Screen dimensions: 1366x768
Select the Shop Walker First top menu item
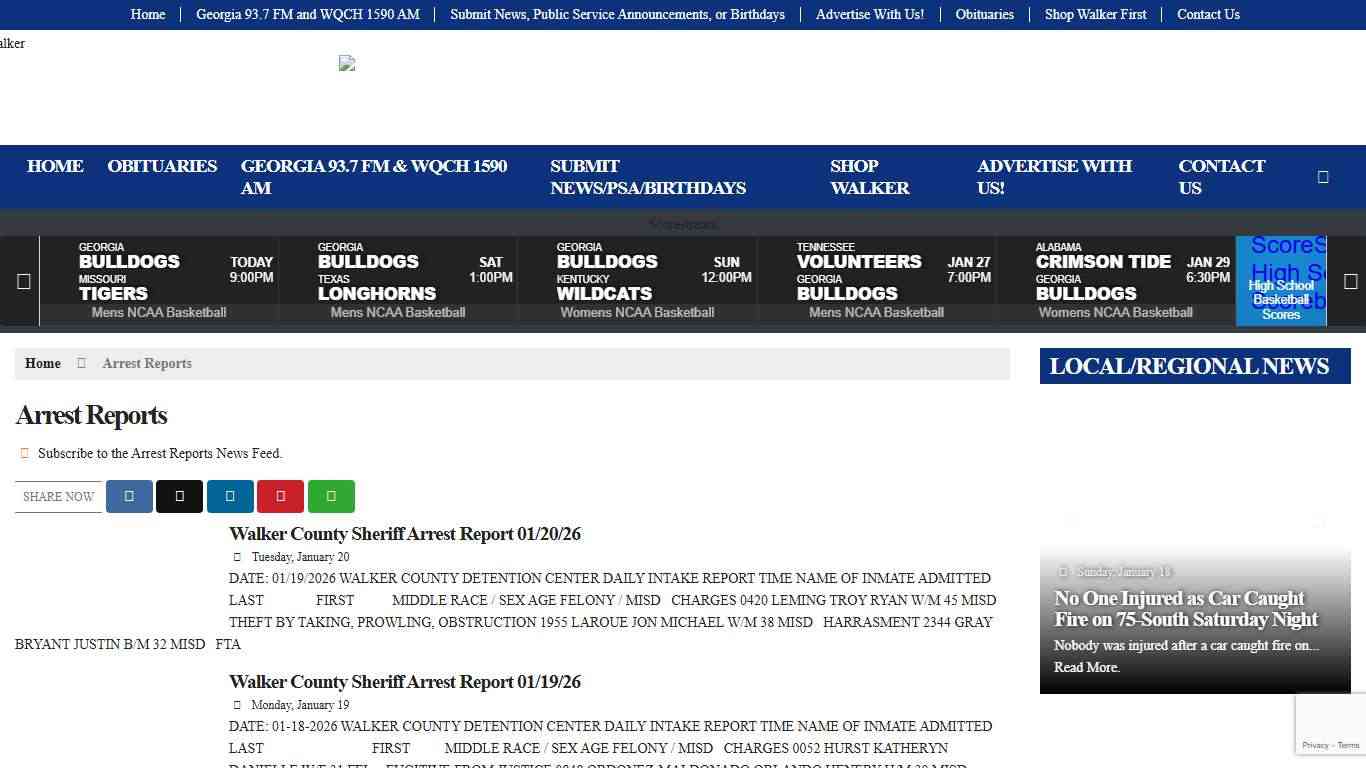[x=1095, y=14]
